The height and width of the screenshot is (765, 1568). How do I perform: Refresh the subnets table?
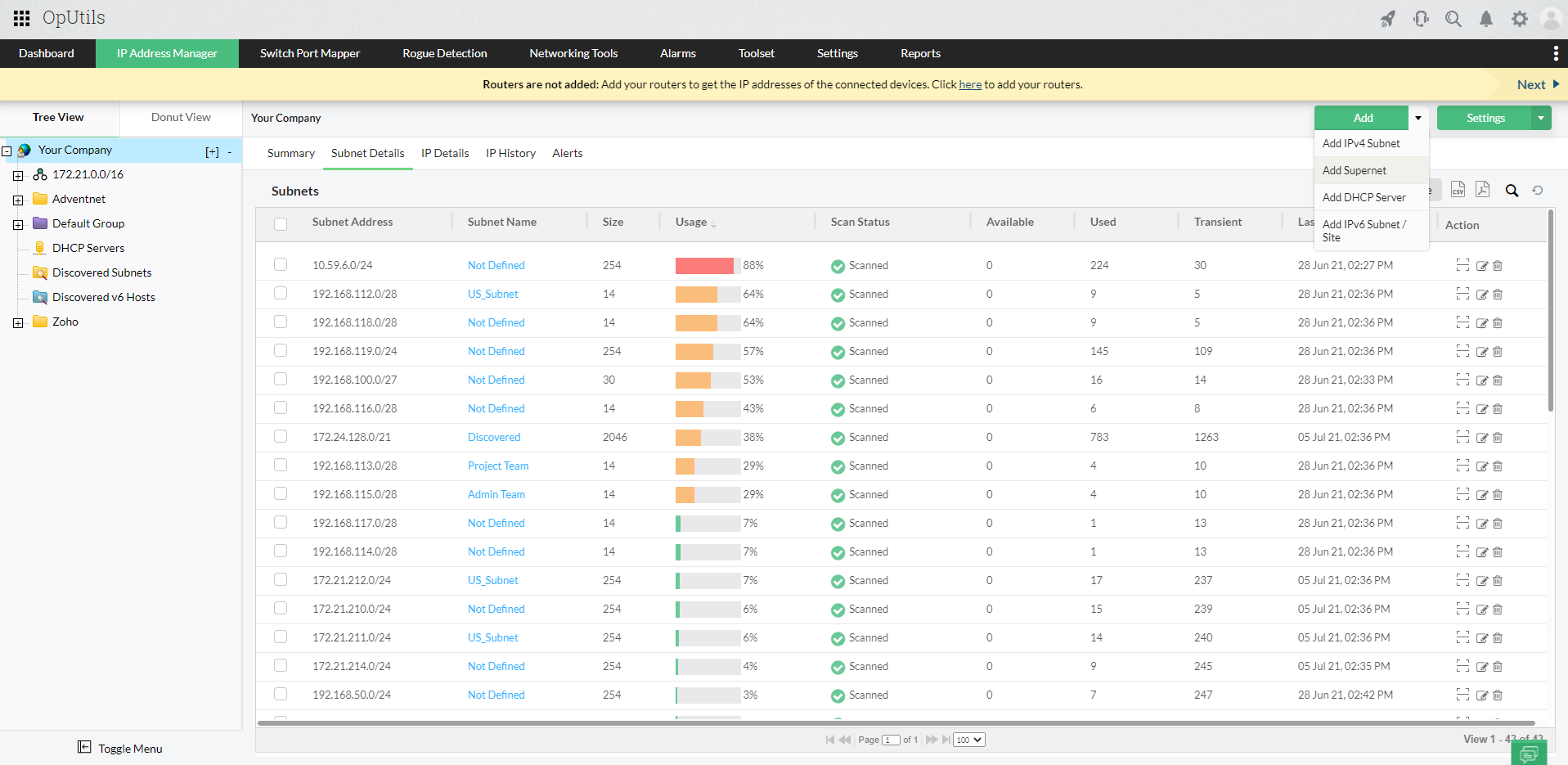(1538, 190)
